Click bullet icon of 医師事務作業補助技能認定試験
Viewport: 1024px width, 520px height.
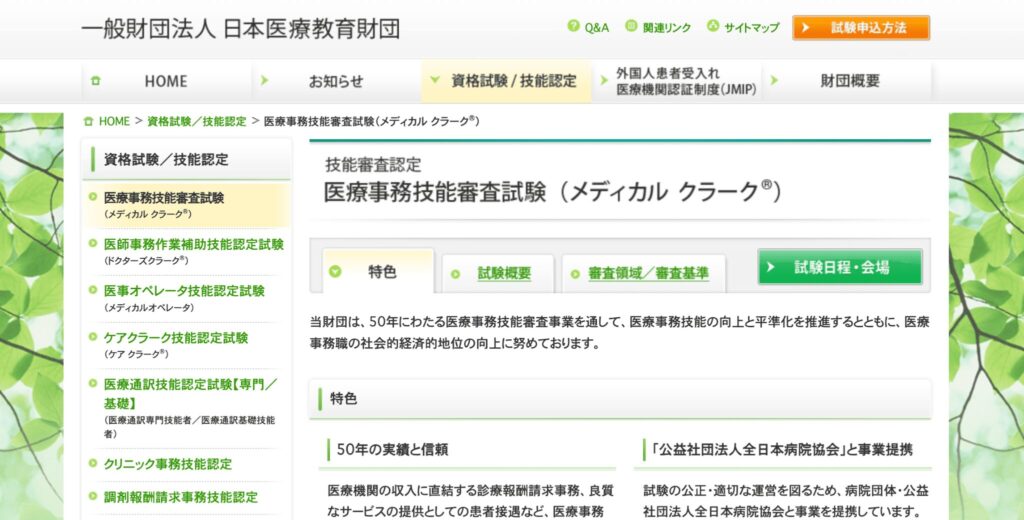[x=93, y=243]
